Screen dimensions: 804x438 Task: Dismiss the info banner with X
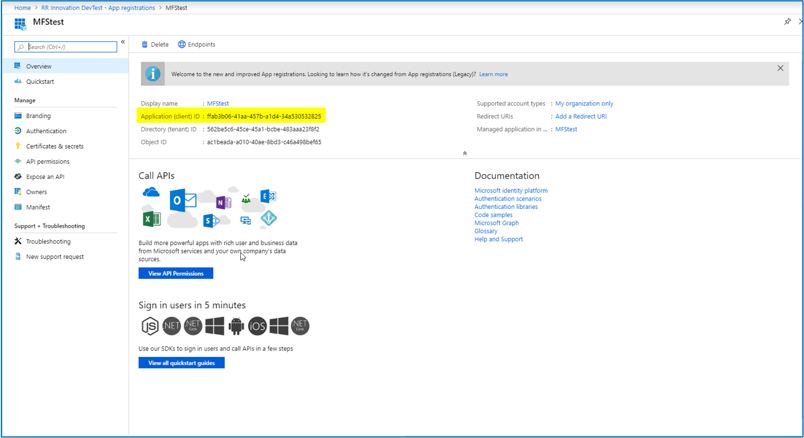tap(781, 68)
